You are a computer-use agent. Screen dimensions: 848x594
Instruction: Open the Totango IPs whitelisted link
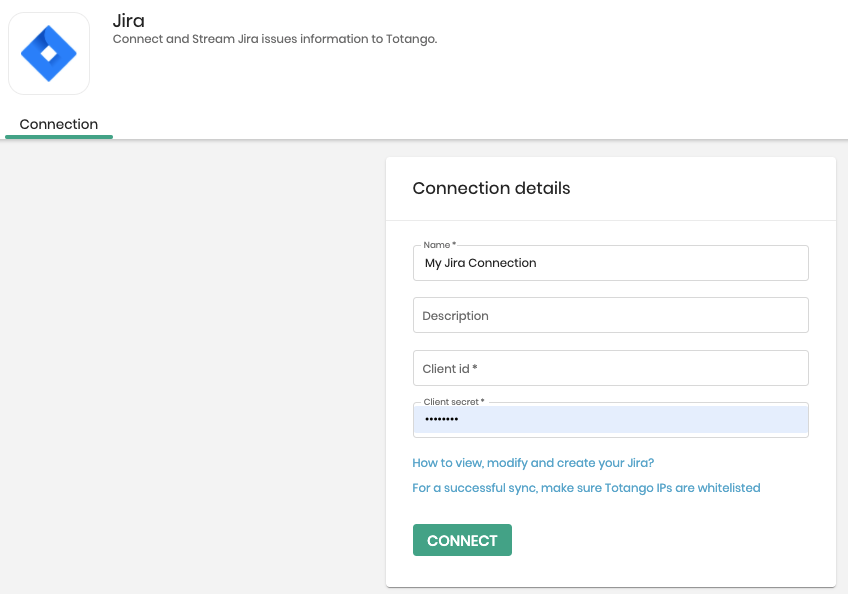click(x=586, y=488)
